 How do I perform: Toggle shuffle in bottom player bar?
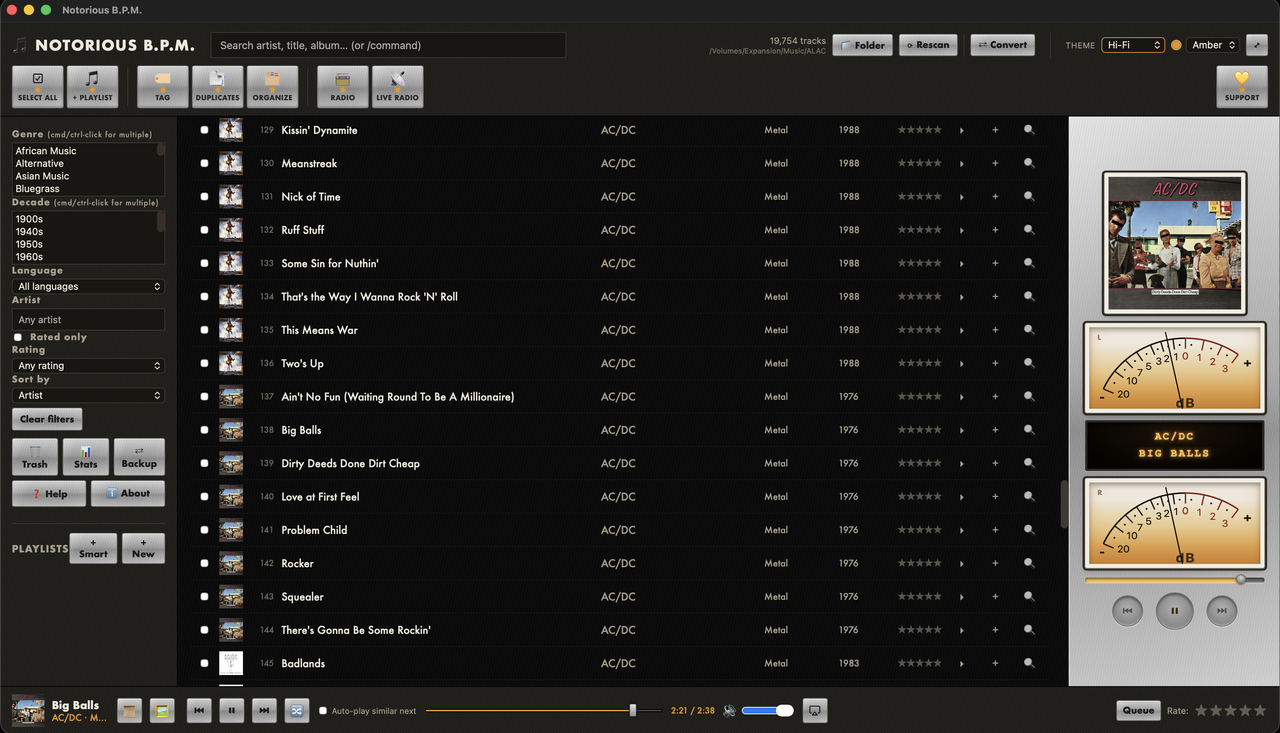(x=296, y=710)
